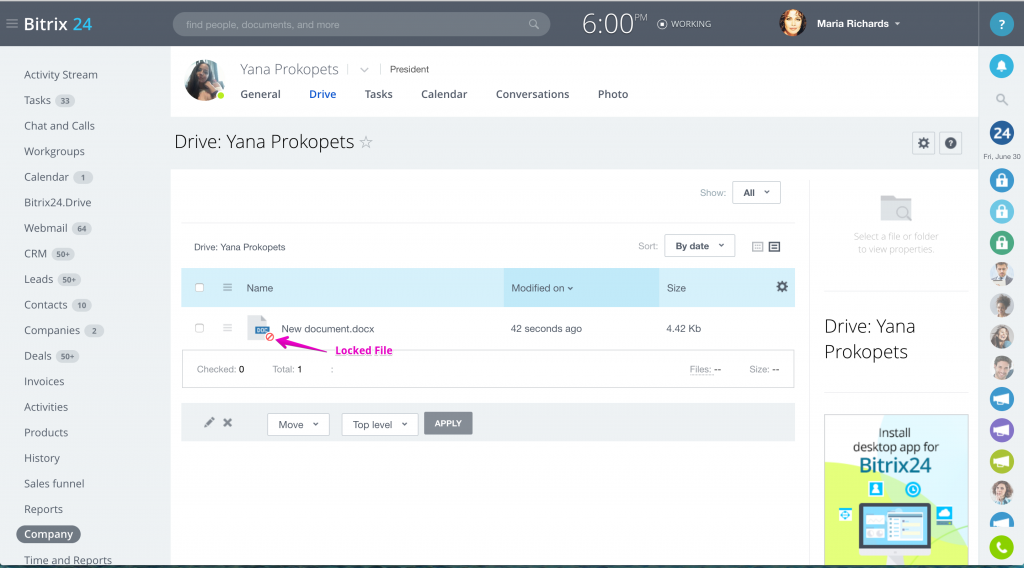The height and width of the screenshot is (568, 1024).
Task: Click the Size column header
Action: [676, 288]
